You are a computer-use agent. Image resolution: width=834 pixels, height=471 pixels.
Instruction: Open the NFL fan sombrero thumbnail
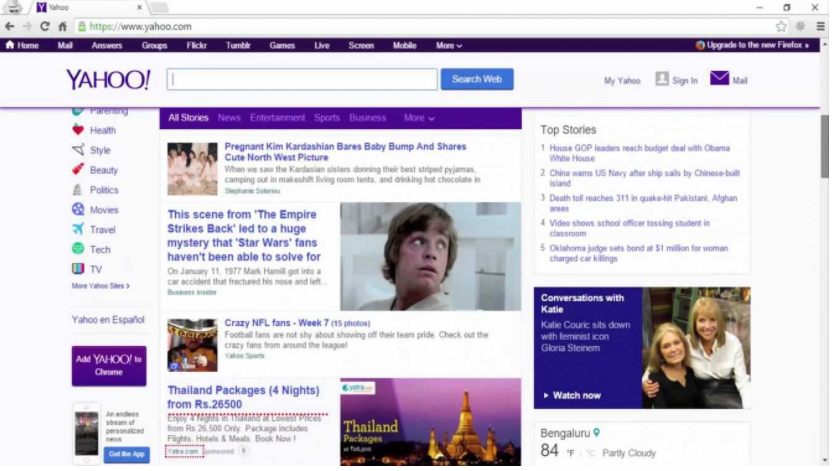pyautogui.click(x=192, y=345)
